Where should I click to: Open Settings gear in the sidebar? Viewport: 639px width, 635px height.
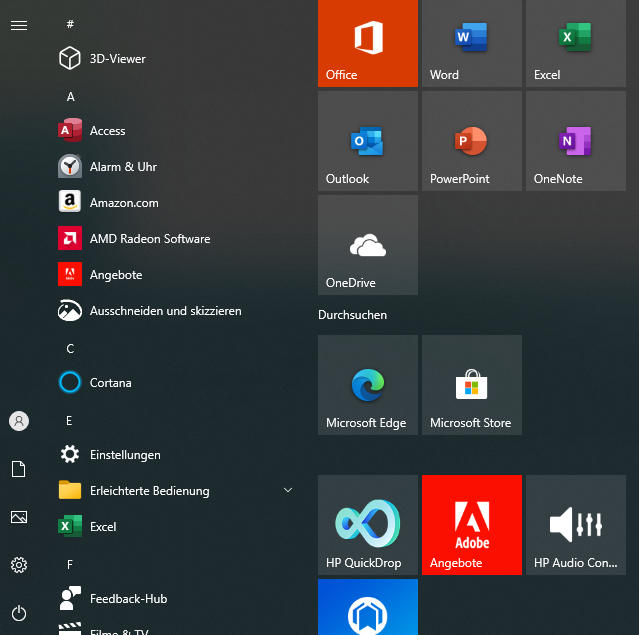[x=19, y=565]
